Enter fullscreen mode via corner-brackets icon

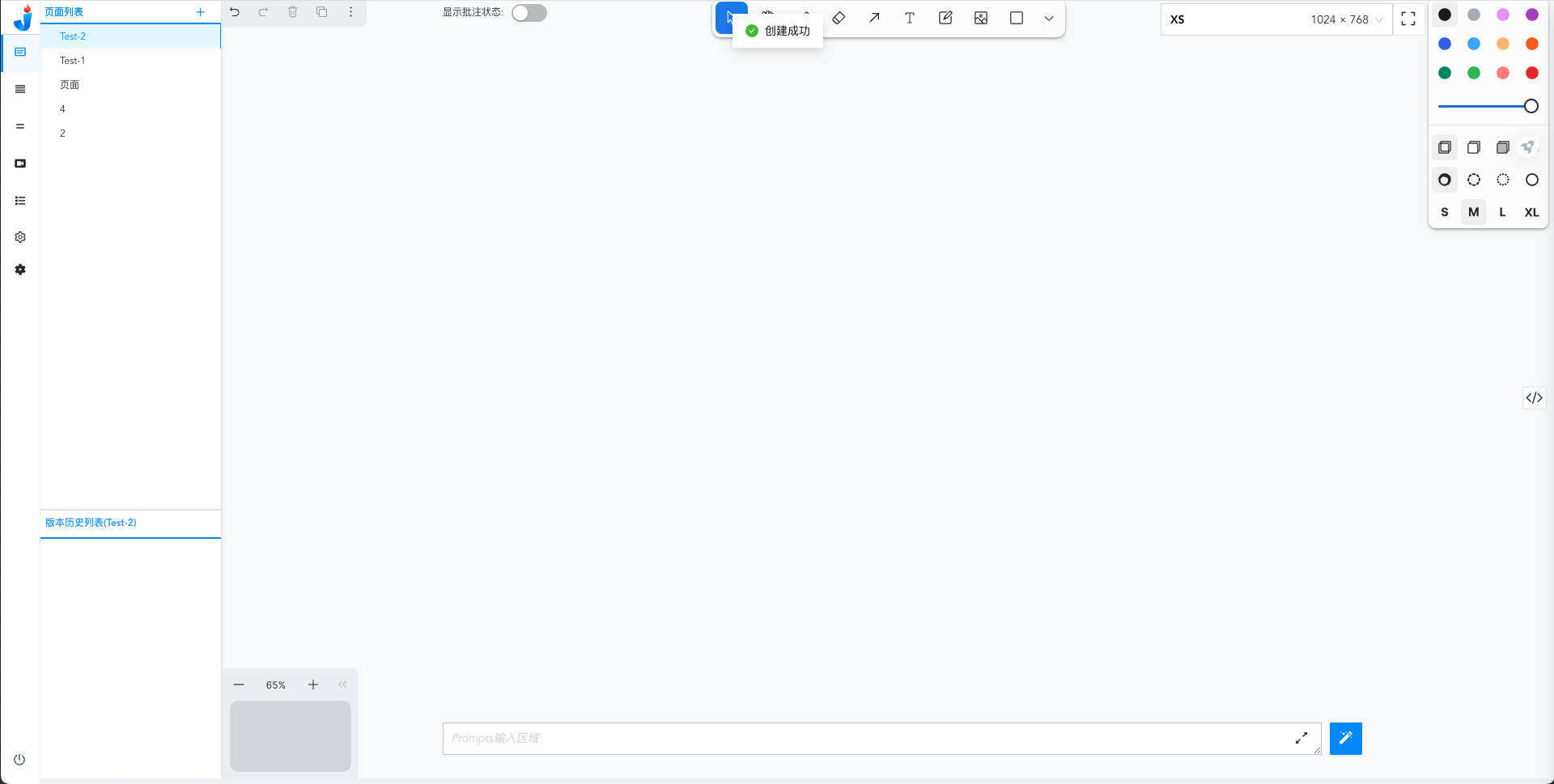pyautogui.click(x=1408, y=19)
